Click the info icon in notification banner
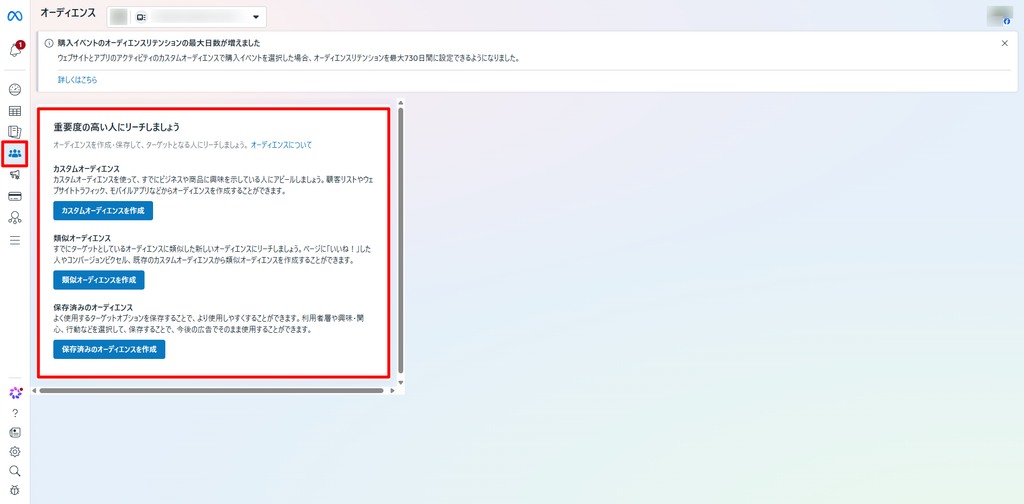This screenshot has width=1024, height=504. tap(49, 44)
